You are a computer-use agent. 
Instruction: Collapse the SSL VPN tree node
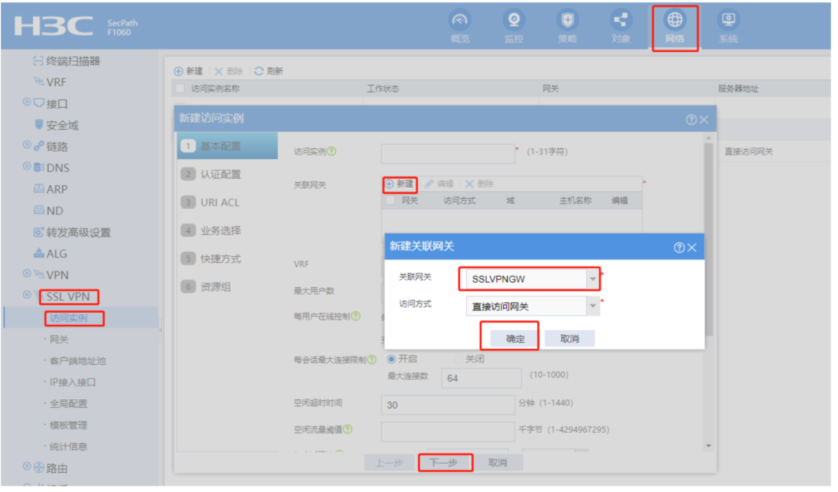(x=27, y=294)
